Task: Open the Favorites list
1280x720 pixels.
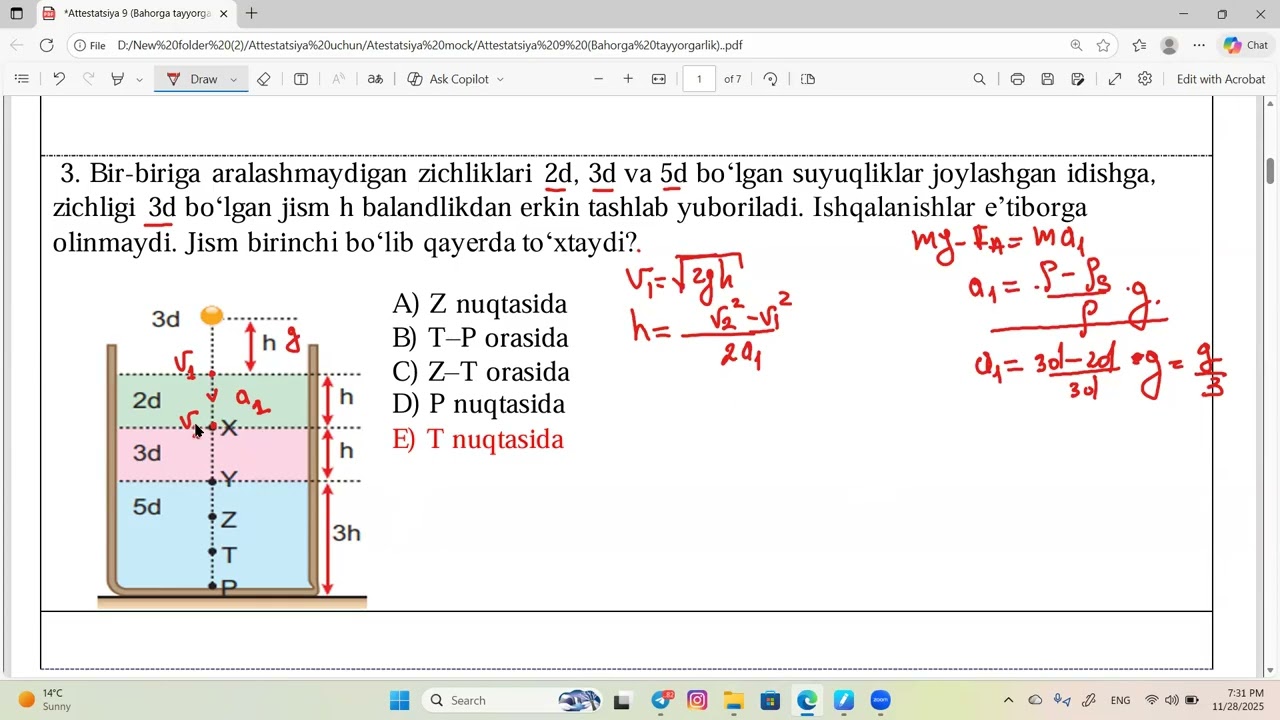Action: [x=1139, y=45]
